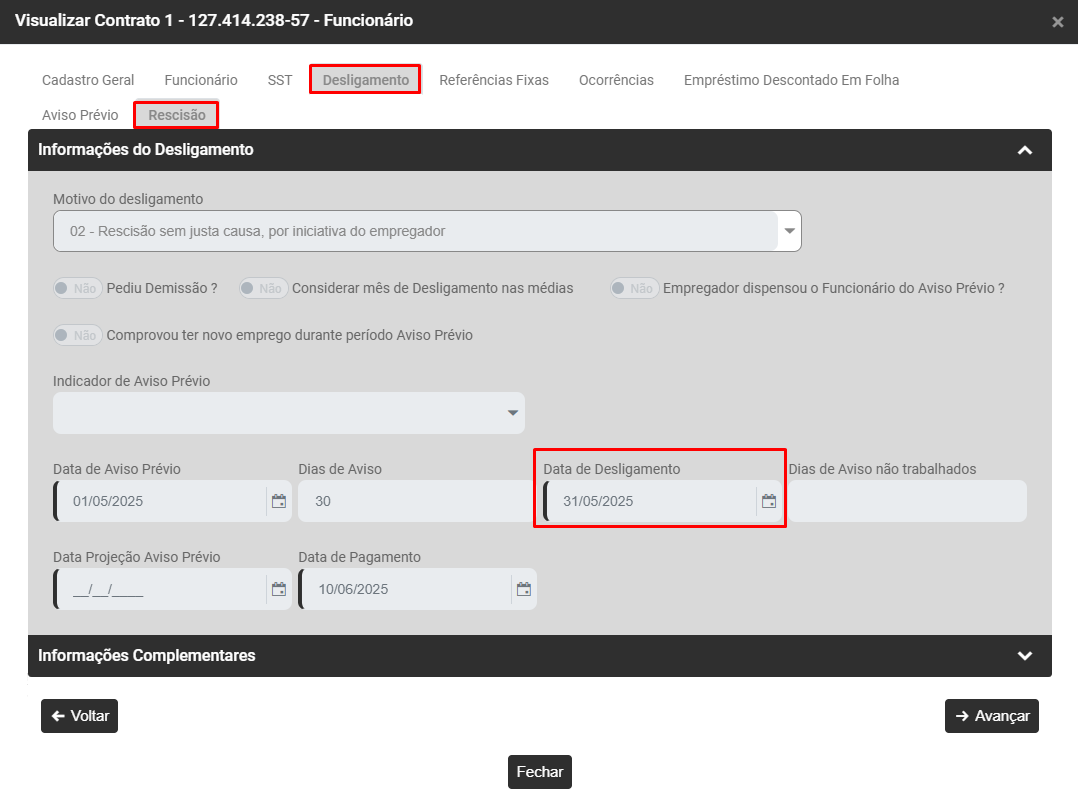Click the Dias de Aviso field
The image size is (1078, 797).
point(415,501)
